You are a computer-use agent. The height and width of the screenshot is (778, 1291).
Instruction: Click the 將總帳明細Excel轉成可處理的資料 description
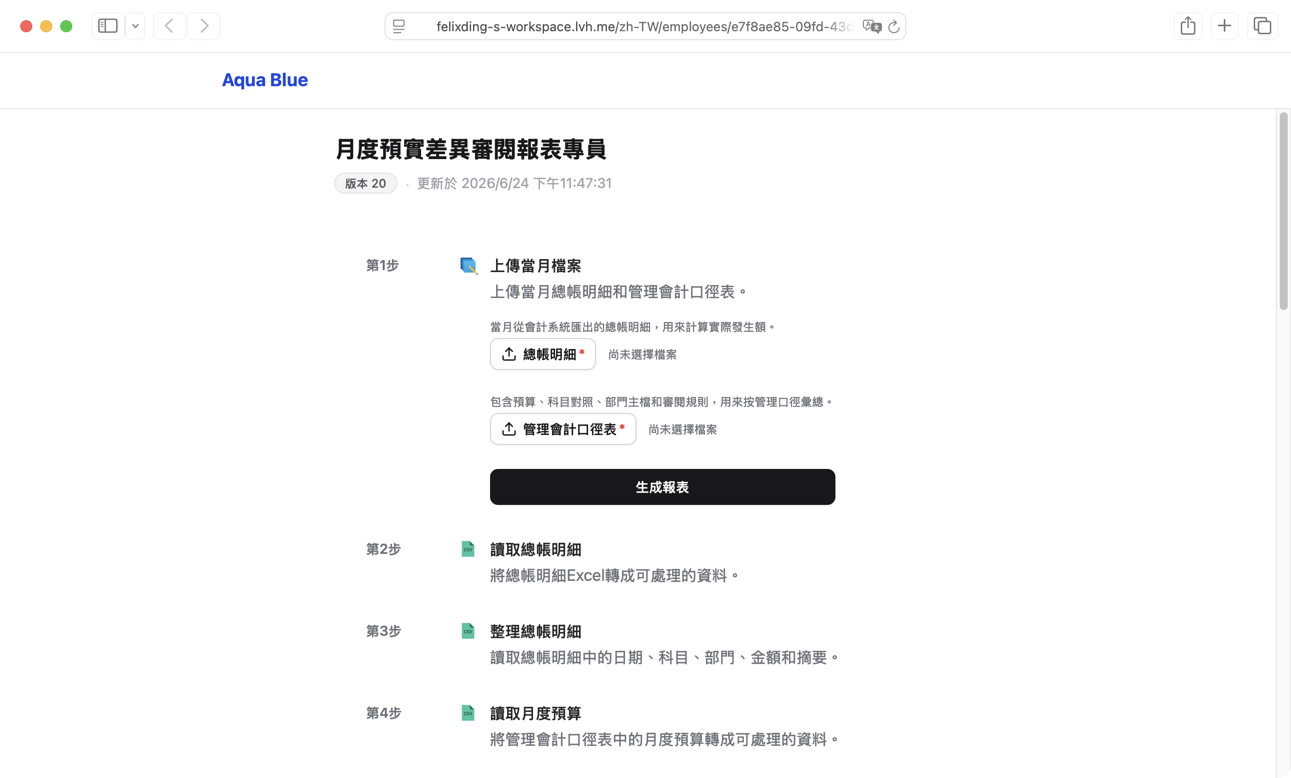615,576
